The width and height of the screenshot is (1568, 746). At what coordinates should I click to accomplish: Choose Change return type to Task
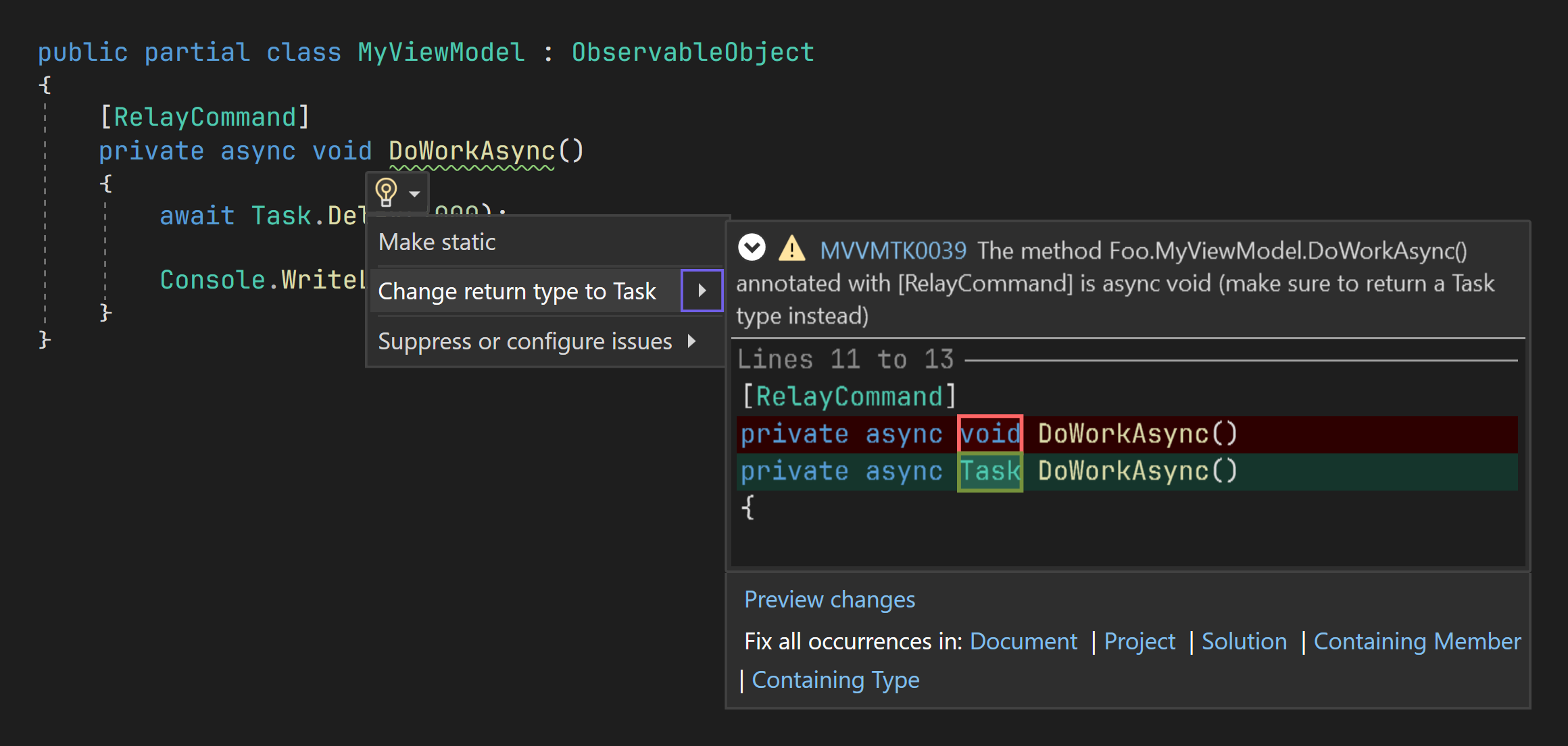517,291
